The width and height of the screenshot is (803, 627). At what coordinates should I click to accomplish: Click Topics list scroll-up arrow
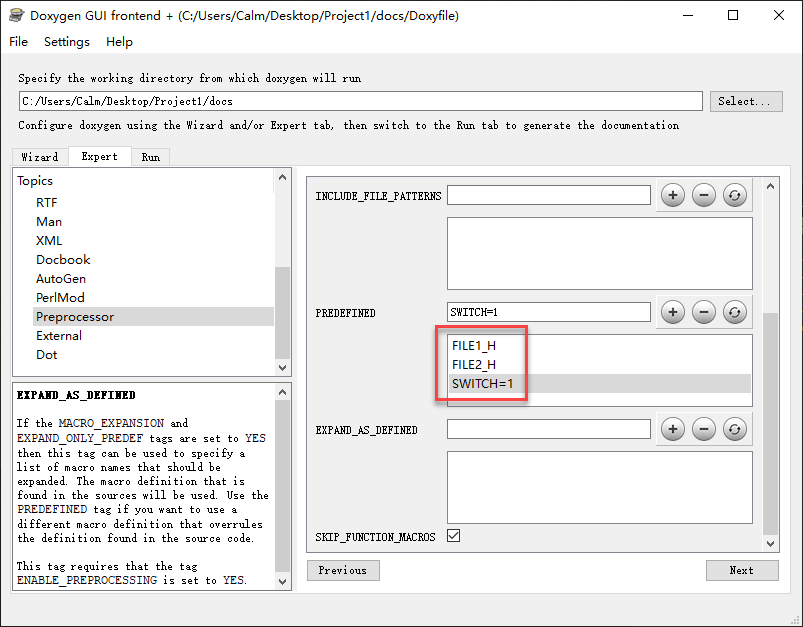click(282, 177)
